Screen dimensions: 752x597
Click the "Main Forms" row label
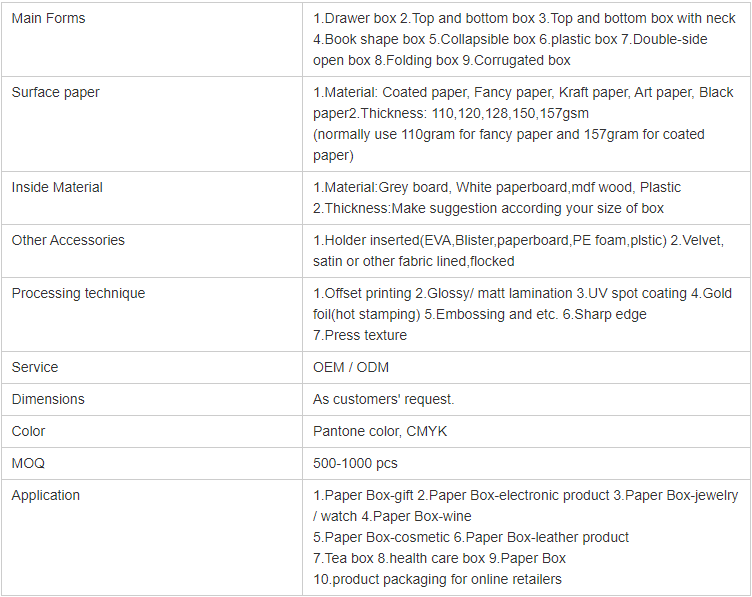[x=48, y=18]
